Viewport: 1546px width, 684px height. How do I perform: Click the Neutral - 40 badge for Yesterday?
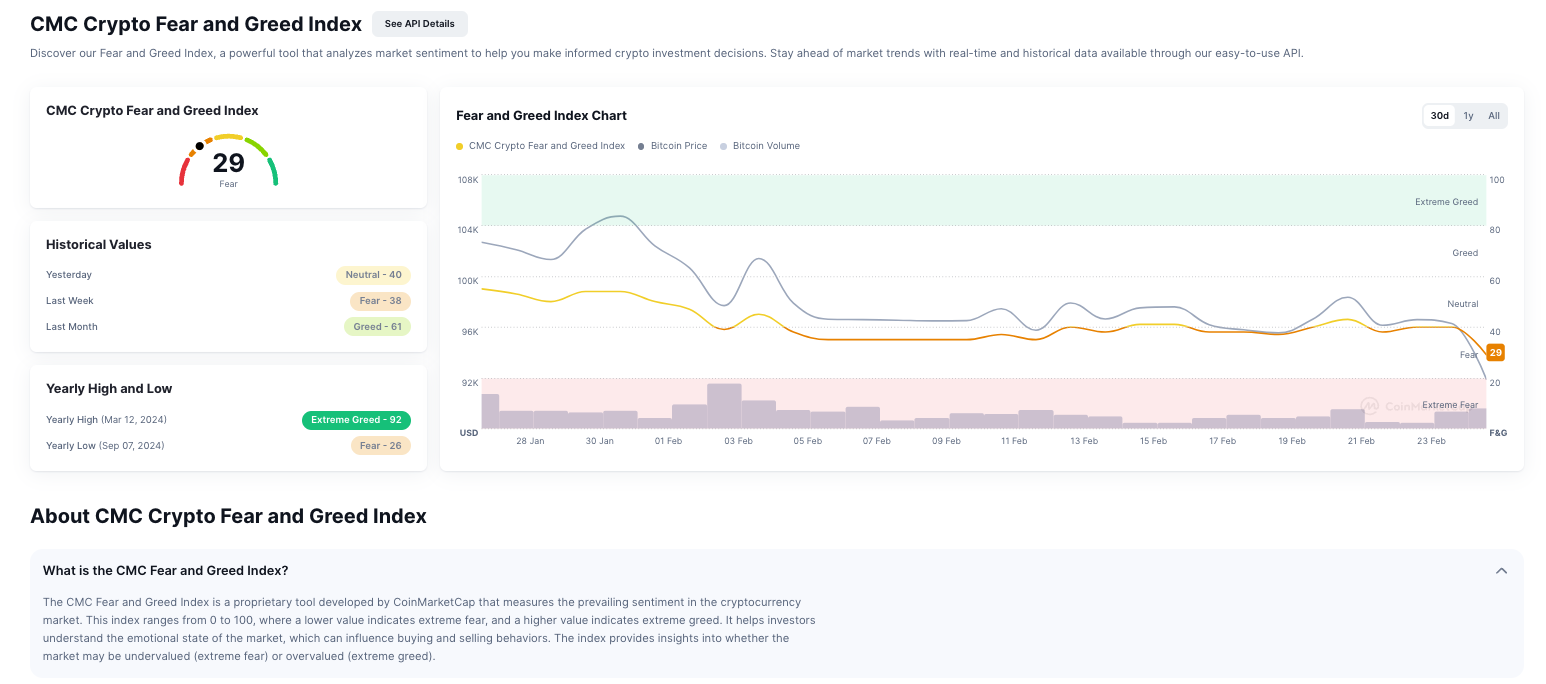tap(373, 275)
